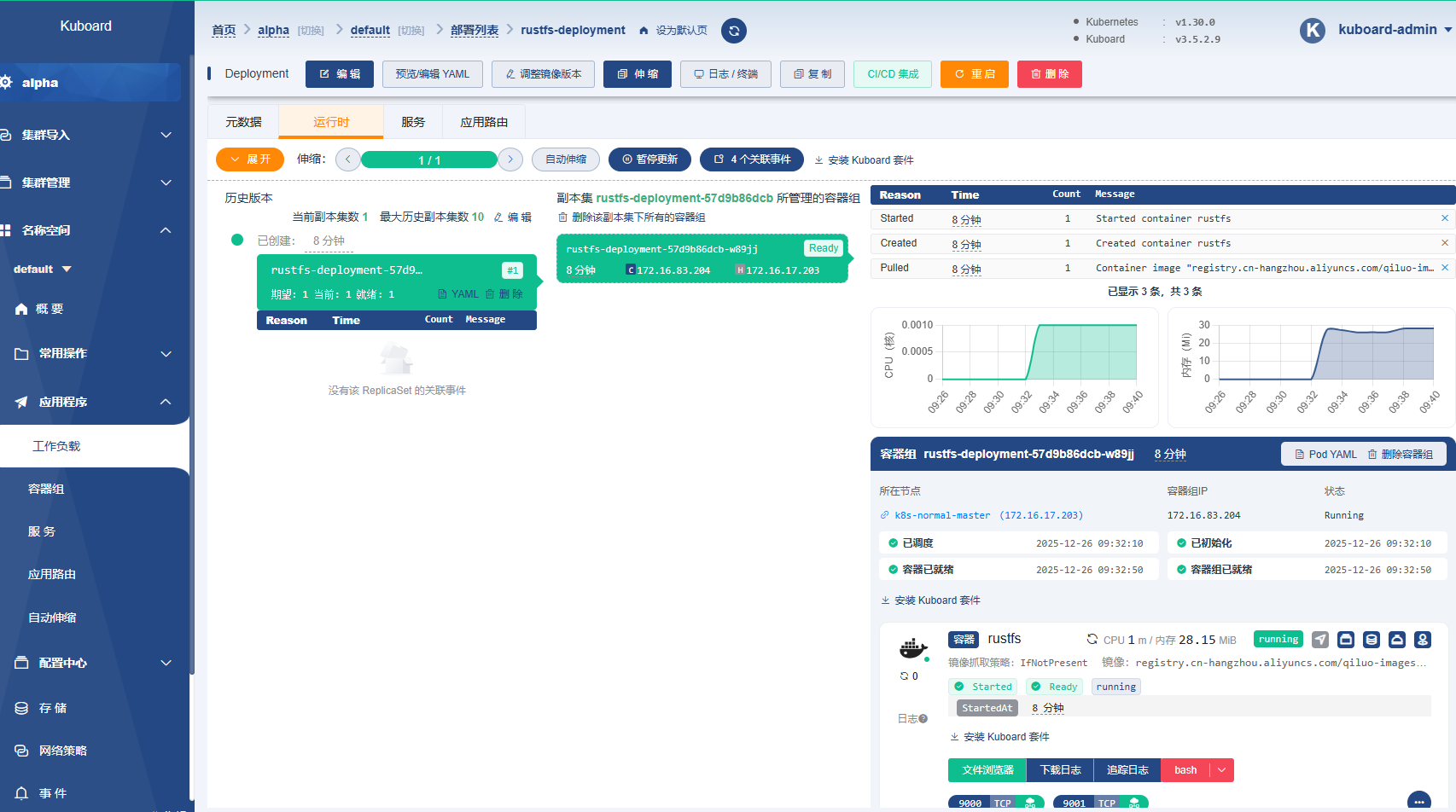Click the orange 展开 expand button
This screenshot has width=1456, height=812.
(250, 159)
